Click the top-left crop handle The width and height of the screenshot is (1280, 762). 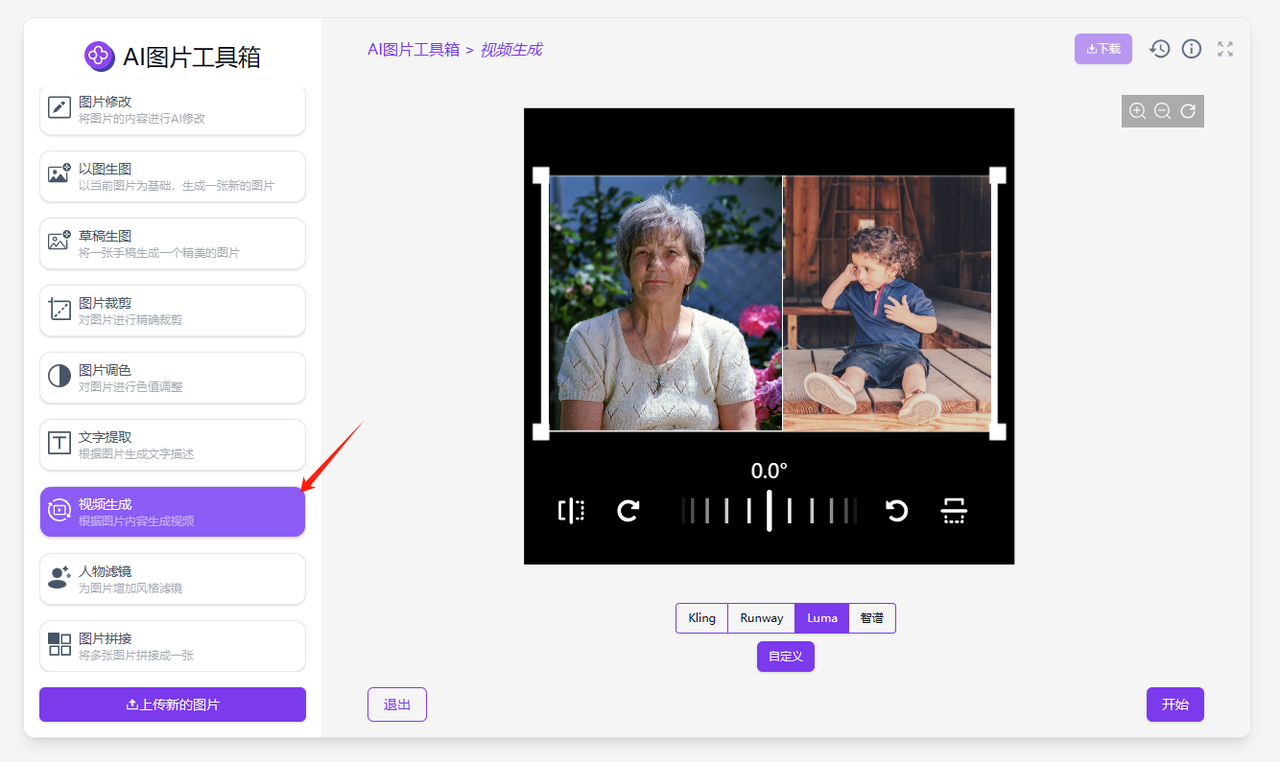541,176
